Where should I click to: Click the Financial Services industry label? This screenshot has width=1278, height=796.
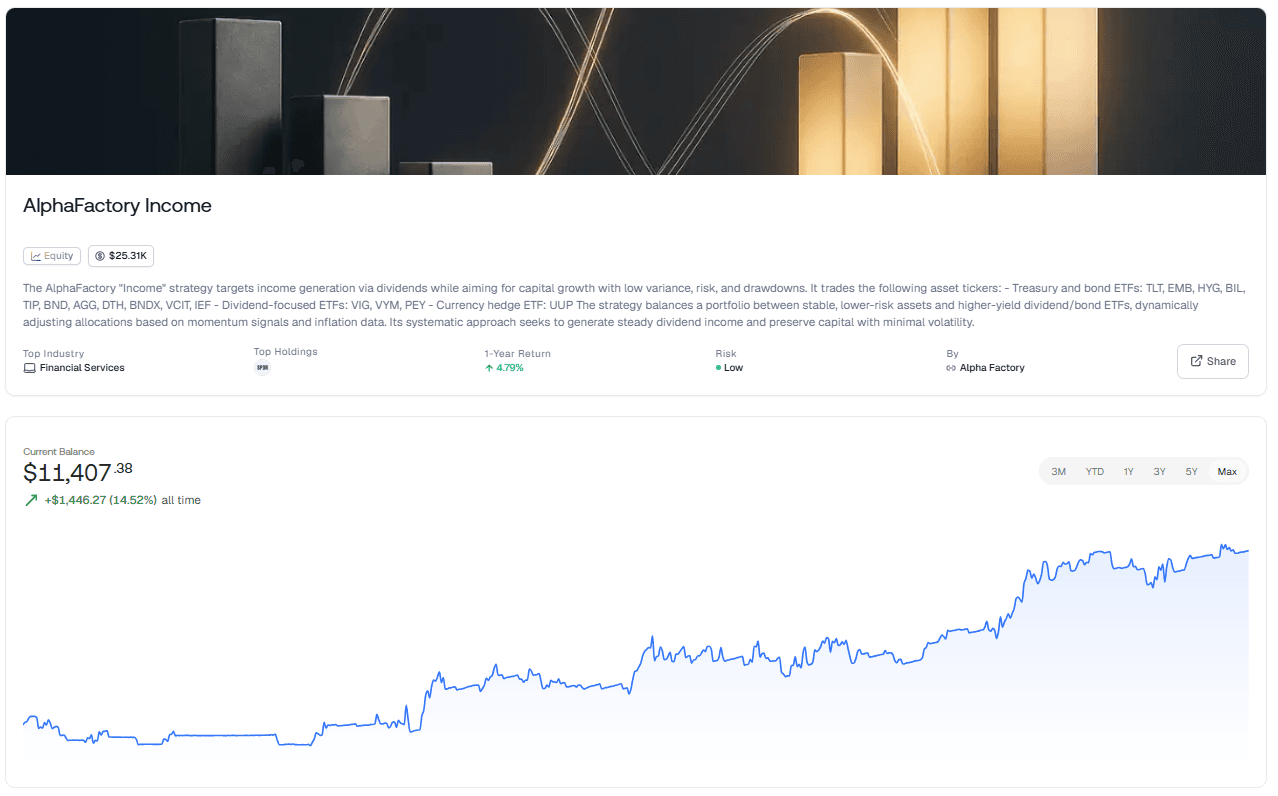pyautogui.click(x=82, y=368)
